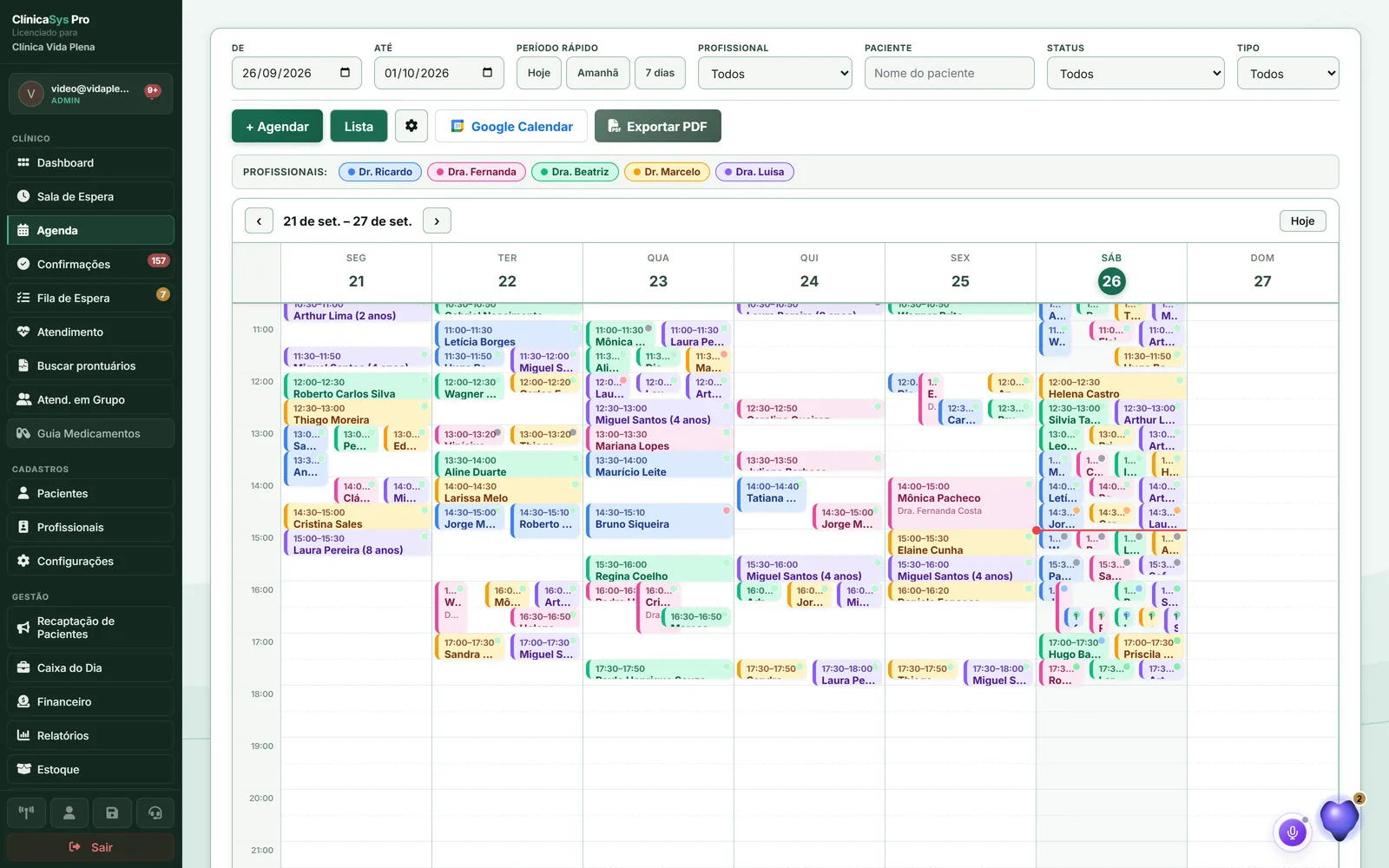The width and height of the screenshot is (1389, 868).
Task: Open the headset support icon
Action: [155, 813]
